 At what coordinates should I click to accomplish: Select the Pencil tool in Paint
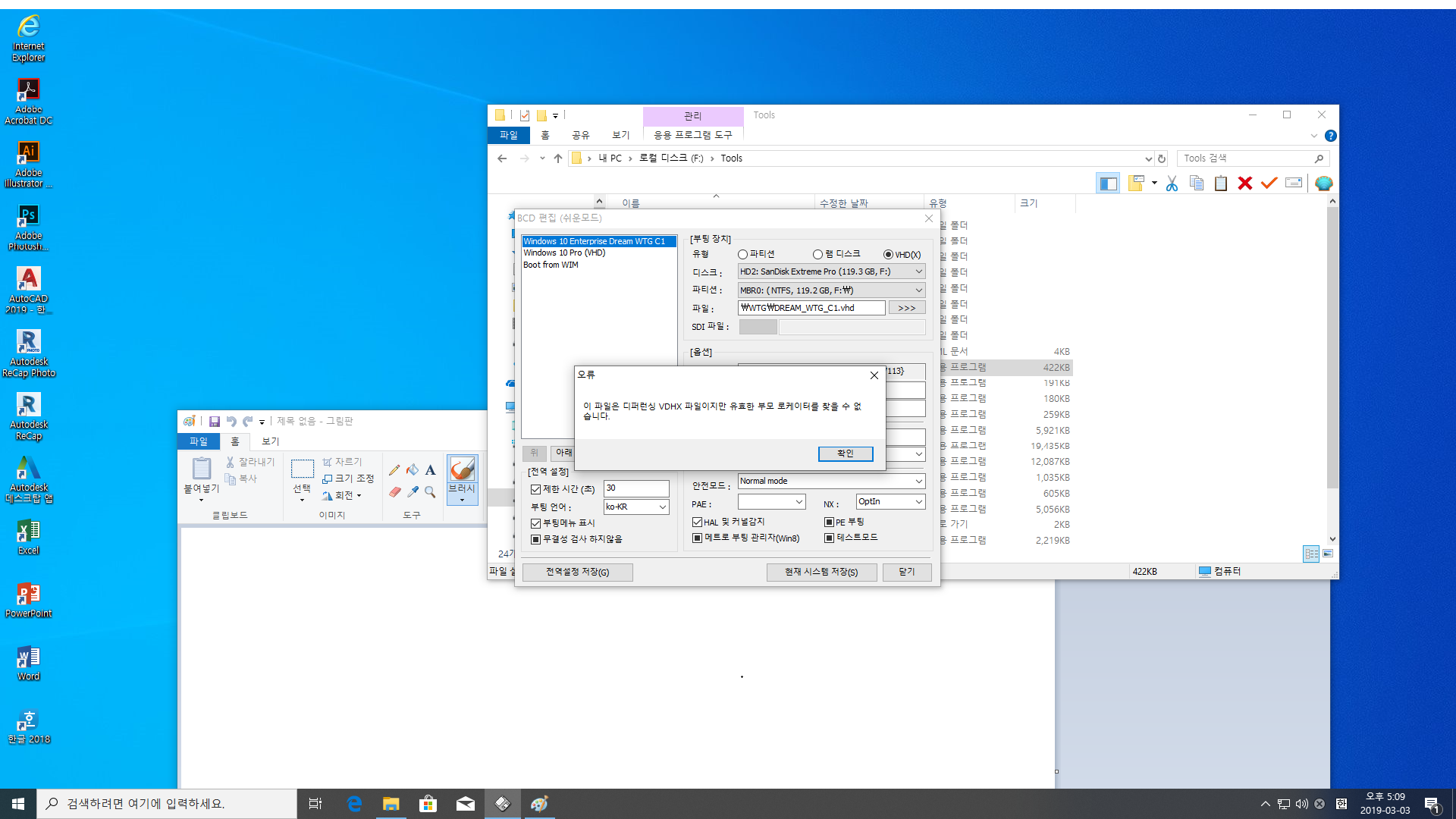(394, 470)
